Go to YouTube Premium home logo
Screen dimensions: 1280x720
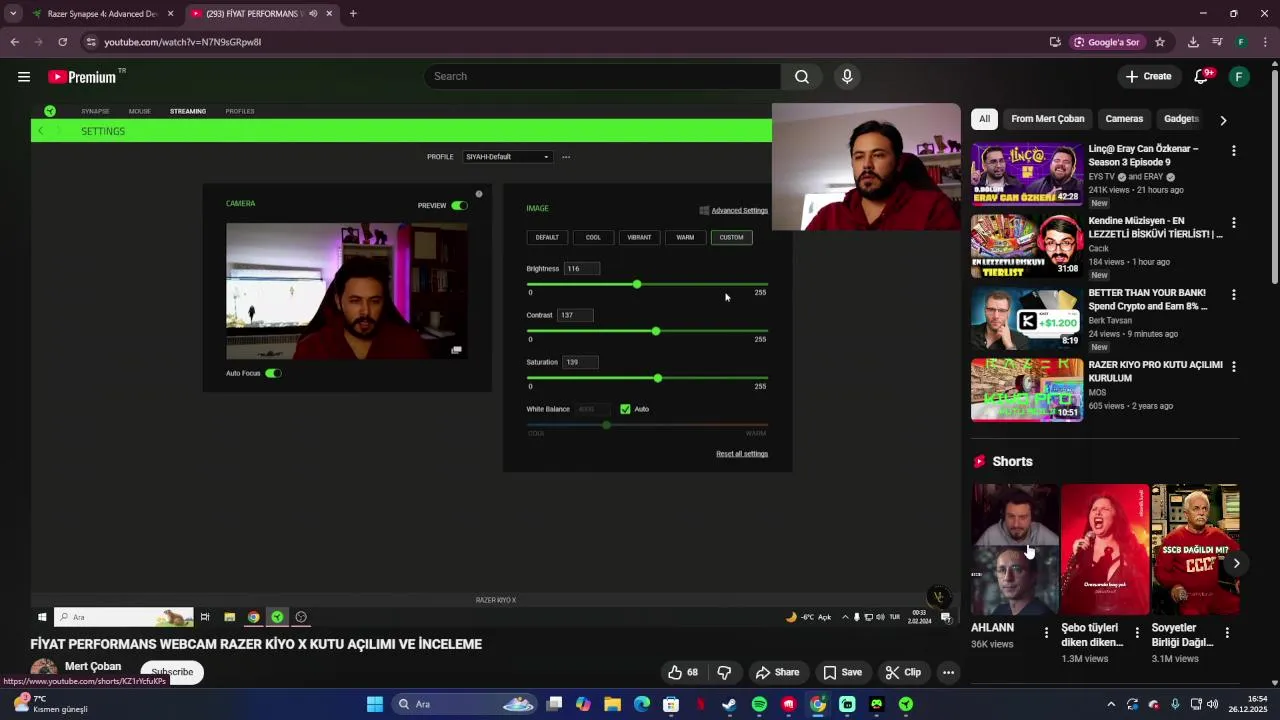coord(83,77)
